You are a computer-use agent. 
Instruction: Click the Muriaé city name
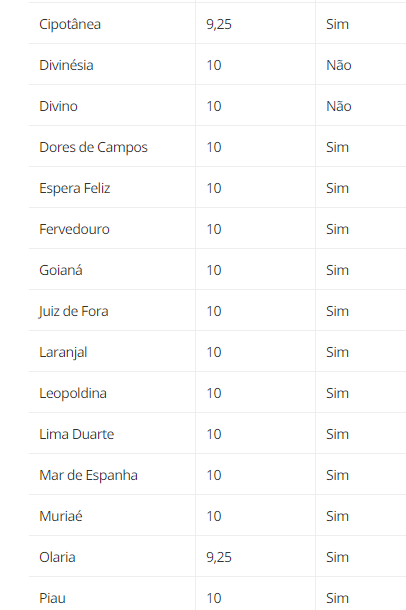click(x=61, y=516)
